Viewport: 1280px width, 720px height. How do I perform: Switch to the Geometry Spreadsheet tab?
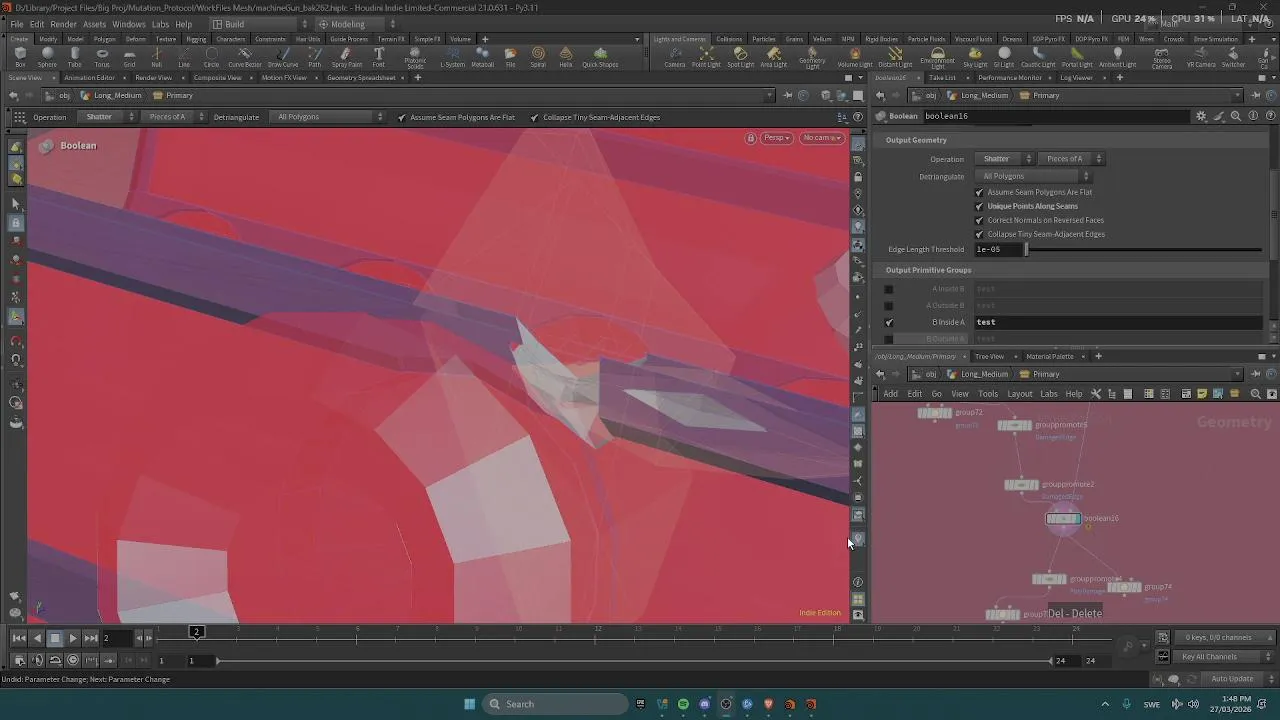(361, 77)
